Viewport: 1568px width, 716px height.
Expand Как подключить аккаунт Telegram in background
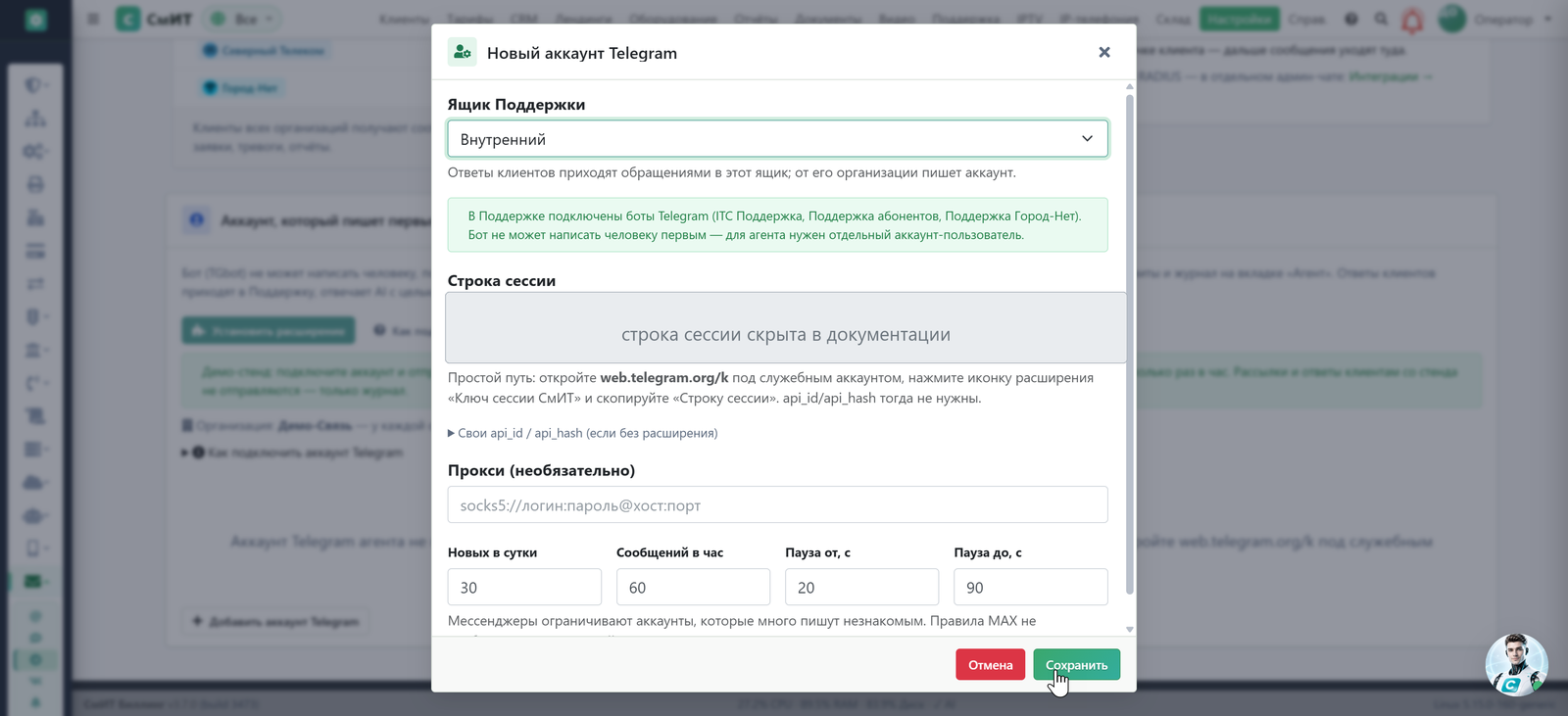point(292,453)
